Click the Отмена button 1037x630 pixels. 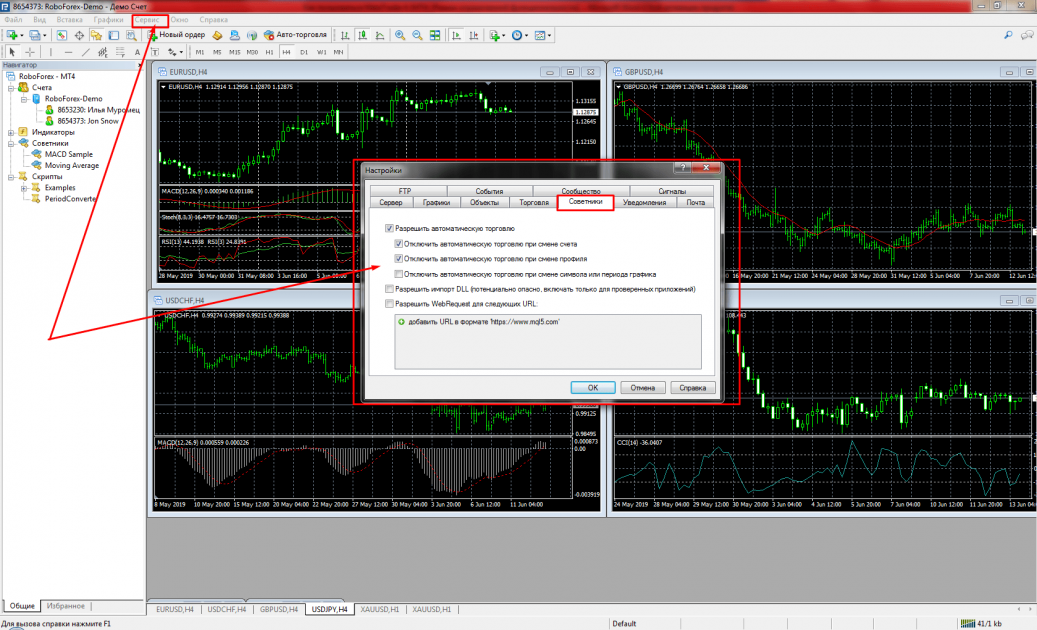pyautogui.click(x=642, y=387)
